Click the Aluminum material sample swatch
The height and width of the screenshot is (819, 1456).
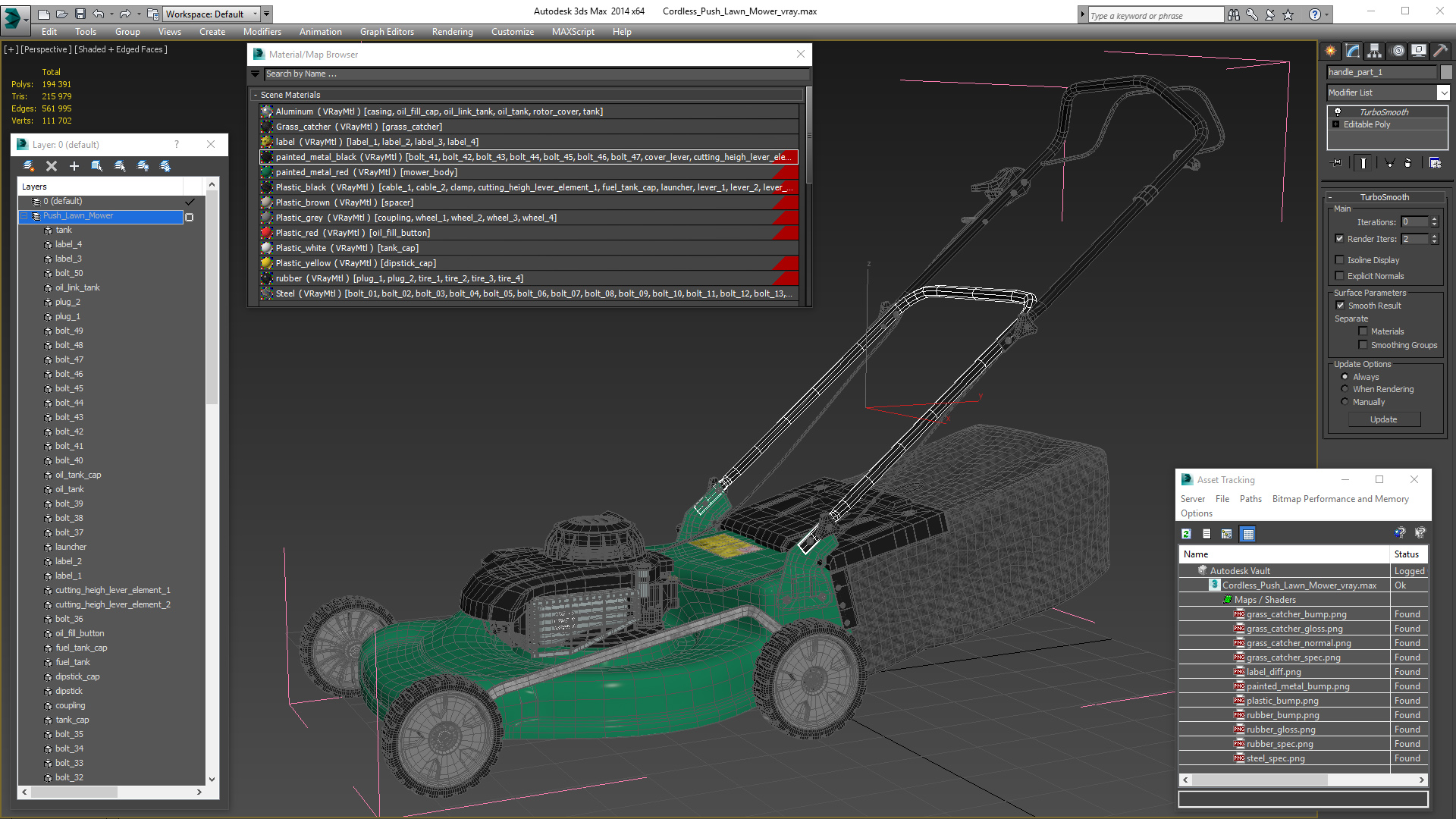[267, 111]
